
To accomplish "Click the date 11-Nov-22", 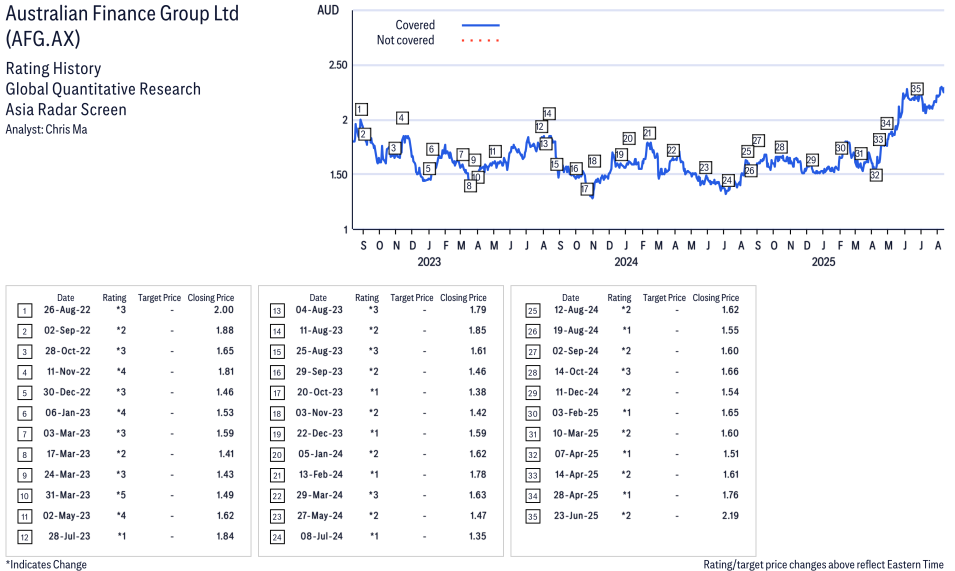I will (x=68, y=371).
